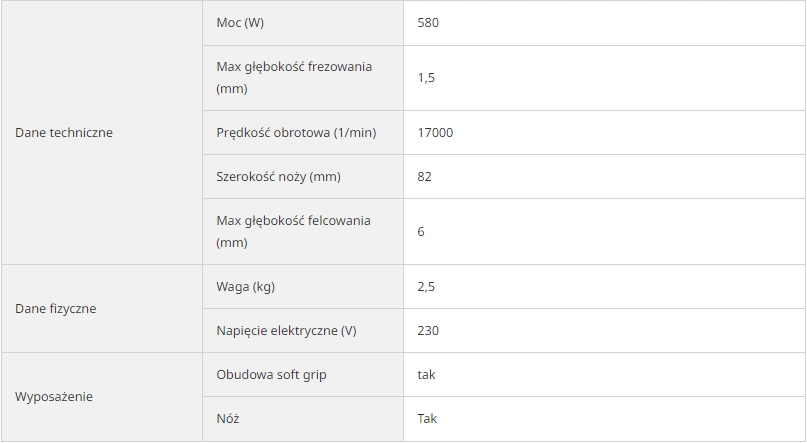Click the rotation speed value 17000
Viewport: 807px width, 443px height.
click(435, 132)
